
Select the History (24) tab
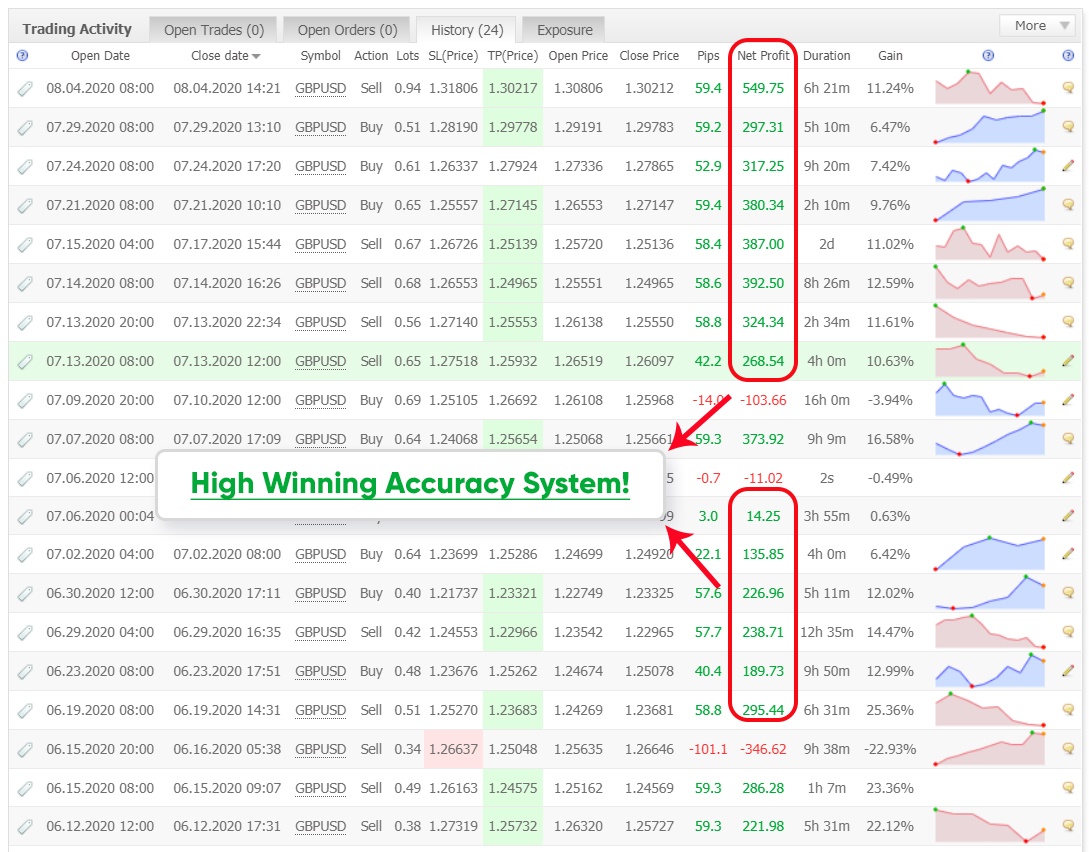[x=466, y=30]
